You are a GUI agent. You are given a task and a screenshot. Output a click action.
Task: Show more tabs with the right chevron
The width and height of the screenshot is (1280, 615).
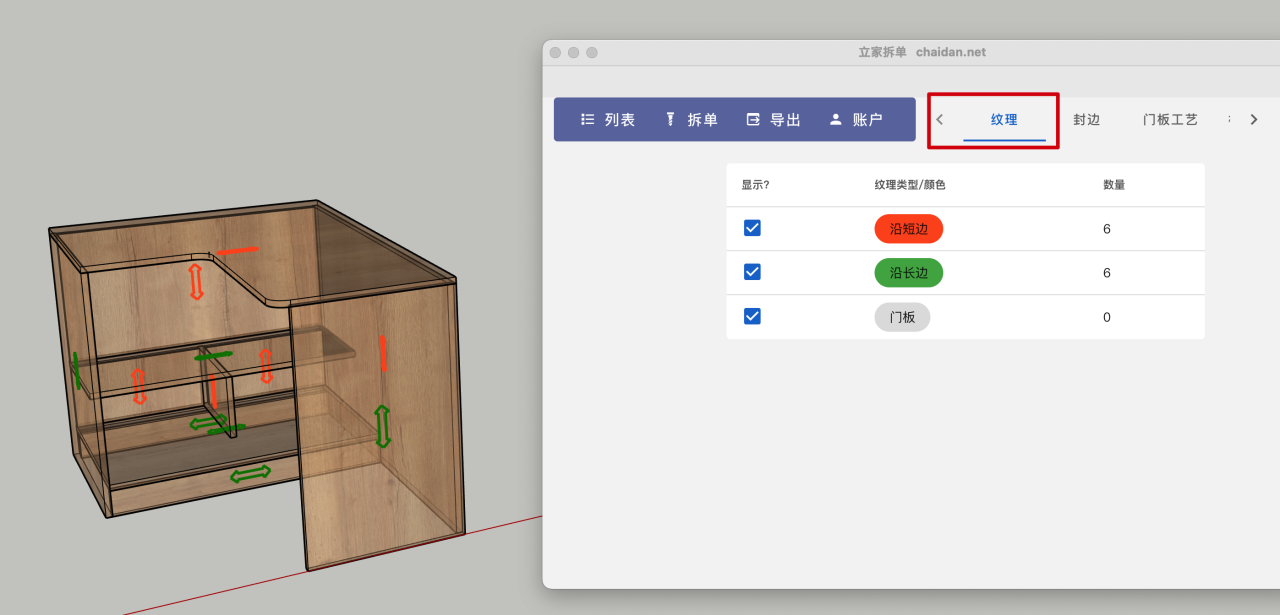[1254, 119]
